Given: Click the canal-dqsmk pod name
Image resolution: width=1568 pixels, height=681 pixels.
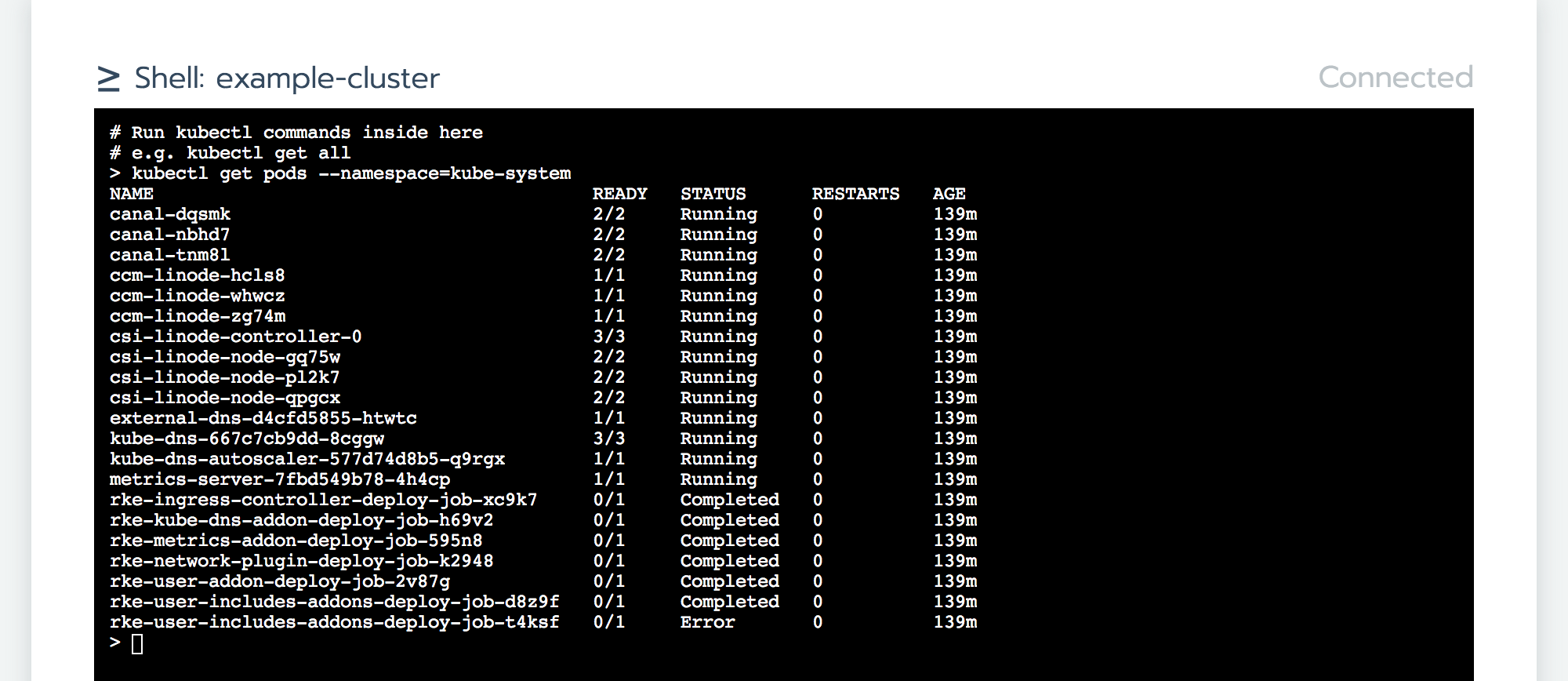Looking at the screenshot, I should tap(170, 214).
